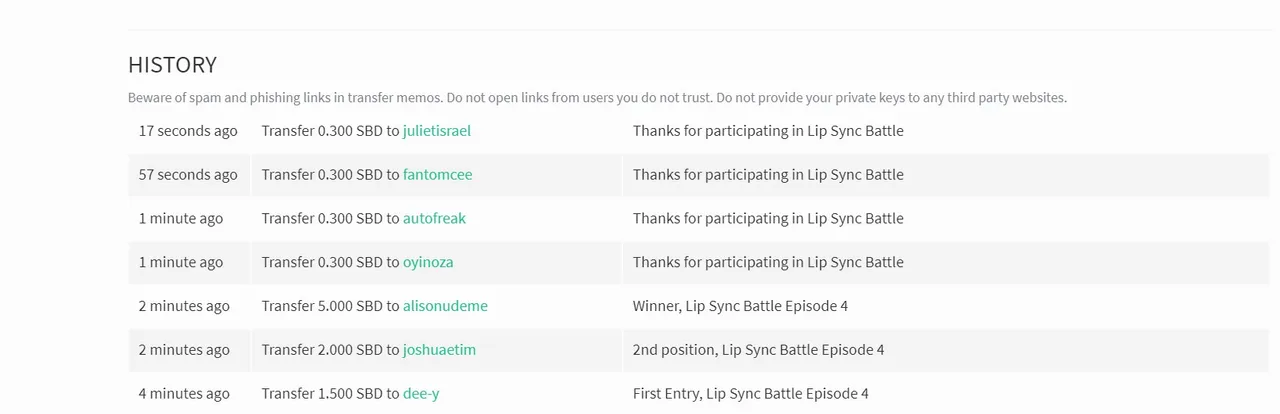
Task: Select the 'Transfer 1.500 SBD to' text
Action: click(330, 395)
